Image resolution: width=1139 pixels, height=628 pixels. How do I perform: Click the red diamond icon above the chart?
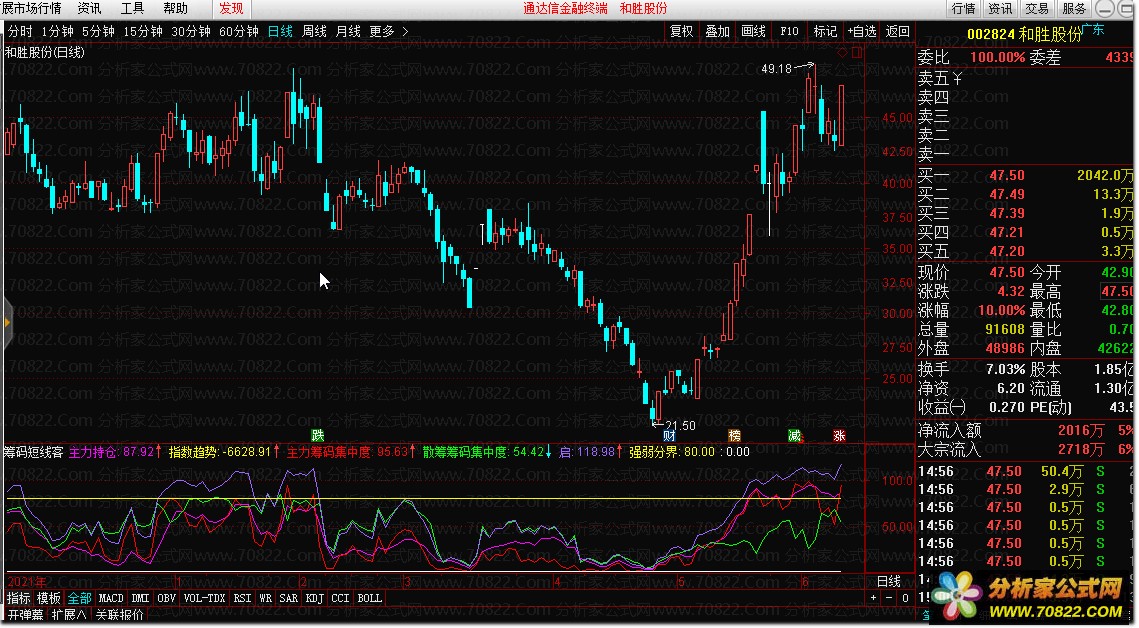click(843, 52)
